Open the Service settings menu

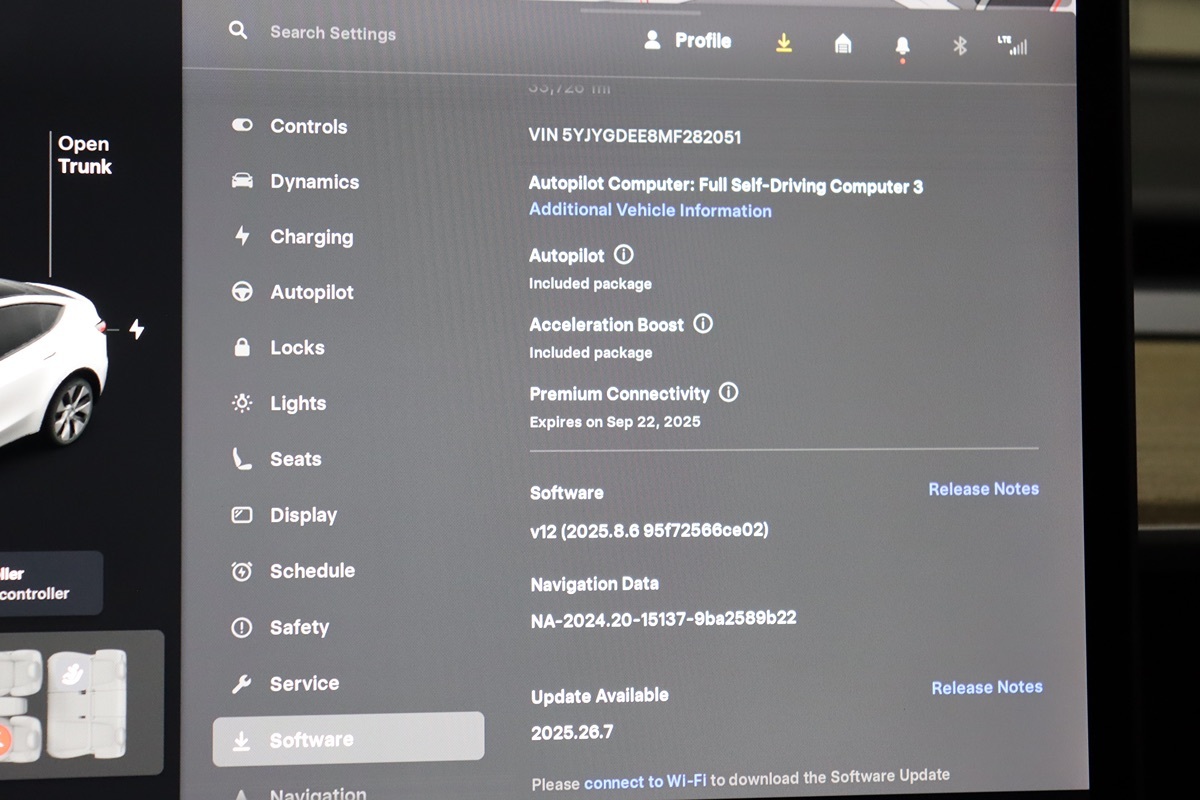[304, 683]
